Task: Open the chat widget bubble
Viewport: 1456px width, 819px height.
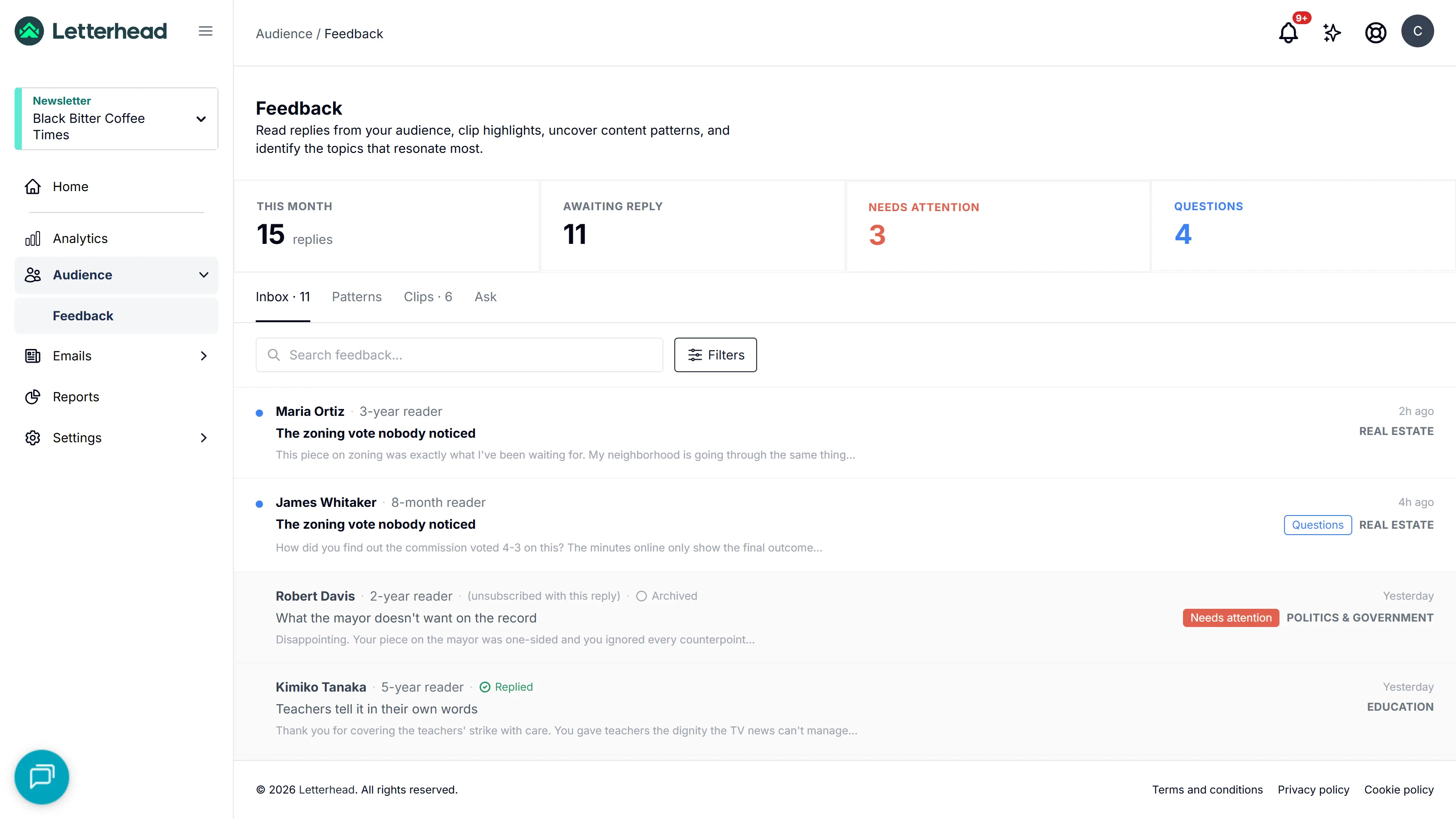Action: [42, 777]
